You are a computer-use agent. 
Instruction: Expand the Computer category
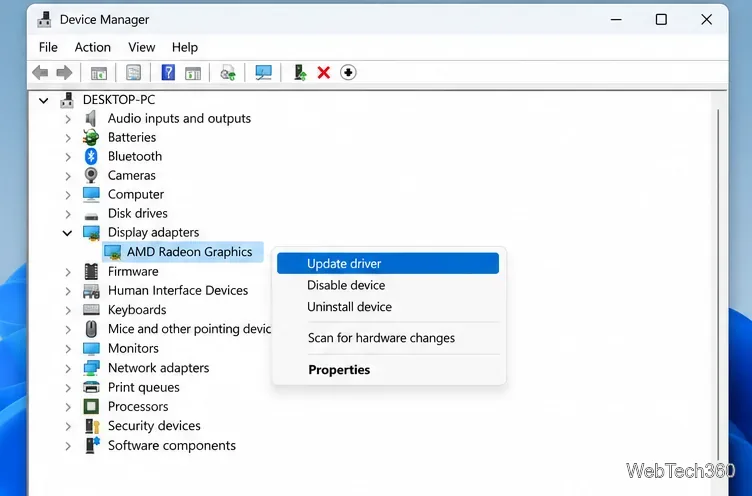68,195
